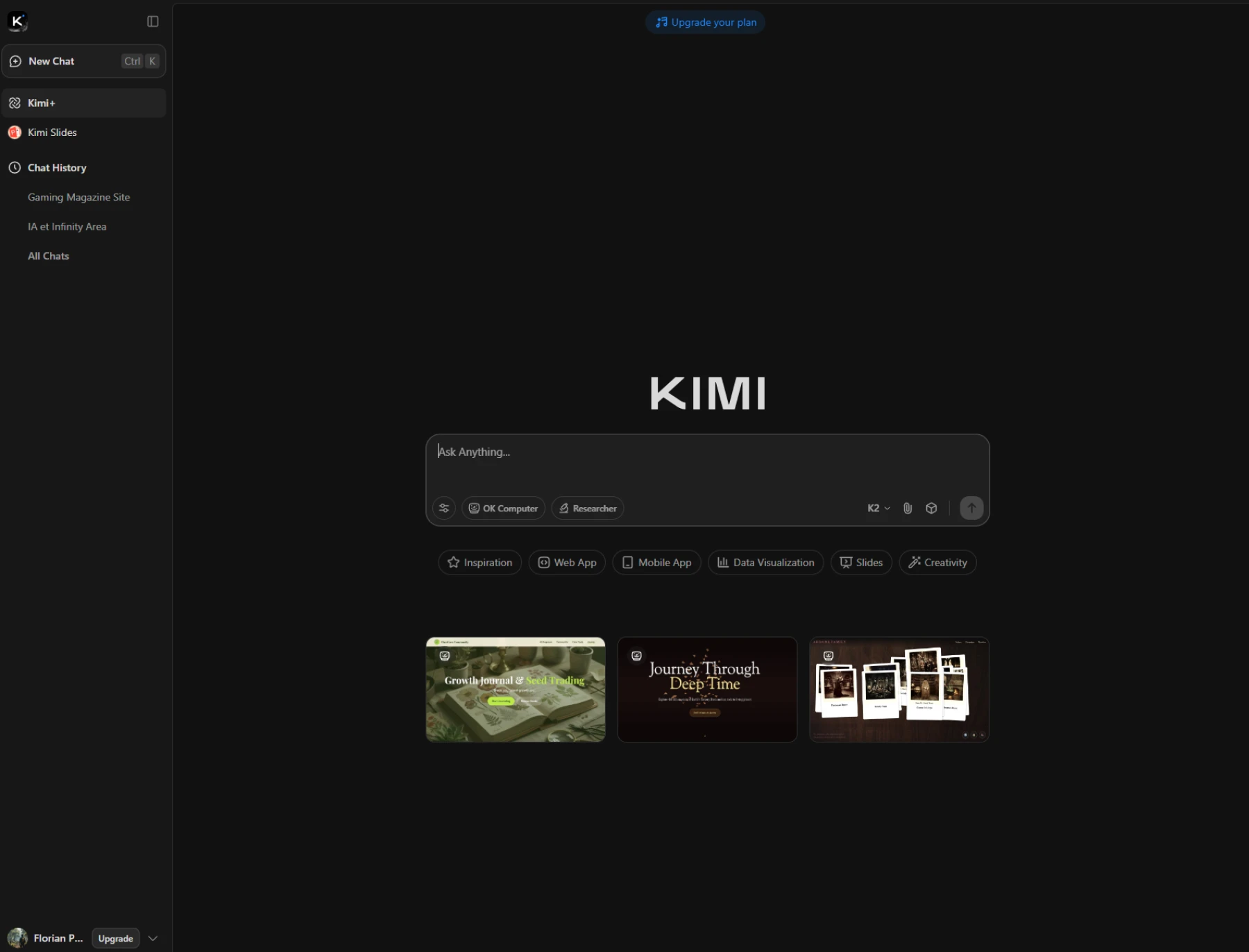Open the K2 model selector dropdown

[x=877, y=508]
